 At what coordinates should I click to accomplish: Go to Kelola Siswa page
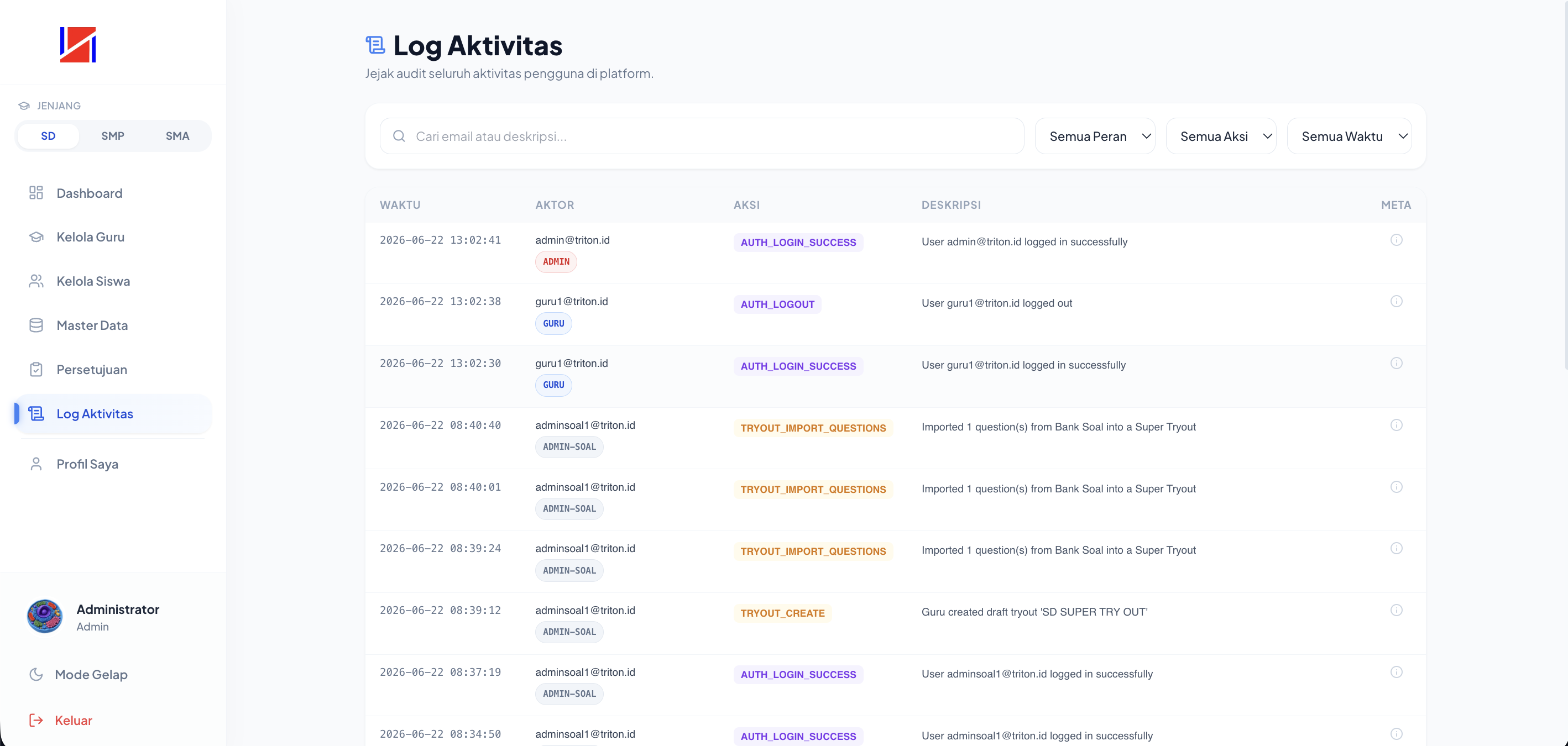pos(113,281)
